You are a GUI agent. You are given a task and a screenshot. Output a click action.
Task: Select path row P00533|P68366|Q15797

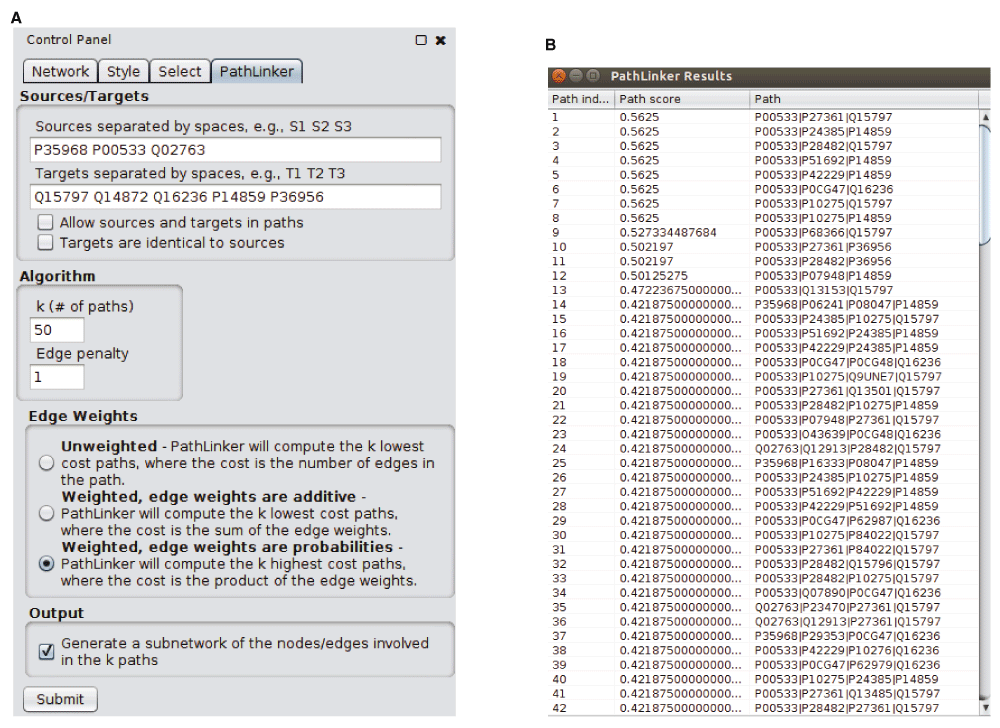(x=763, y=233)
